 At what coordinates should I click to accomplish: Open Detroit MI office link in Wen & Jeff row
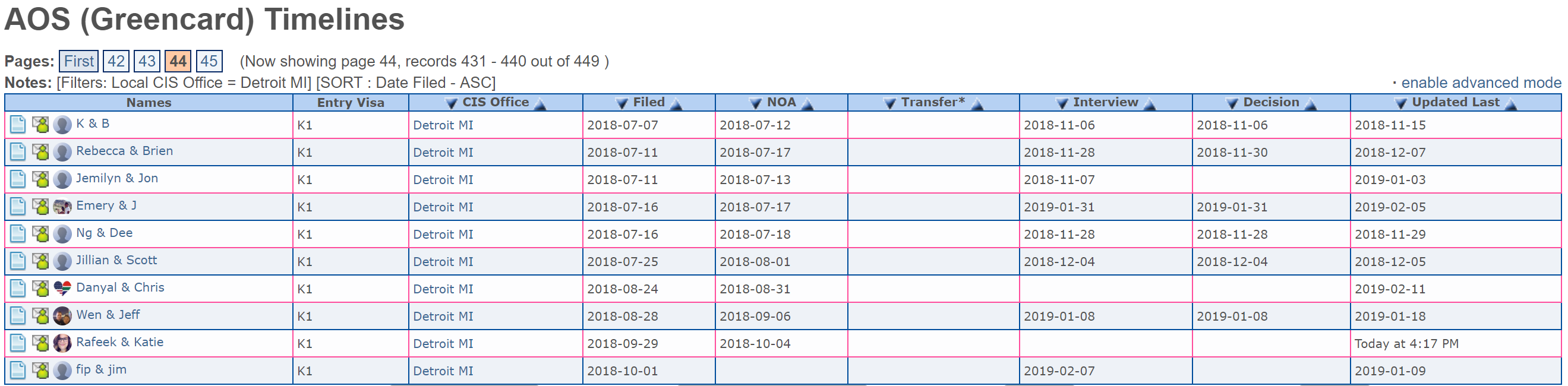pyautogui.click(x=443, y=316)
